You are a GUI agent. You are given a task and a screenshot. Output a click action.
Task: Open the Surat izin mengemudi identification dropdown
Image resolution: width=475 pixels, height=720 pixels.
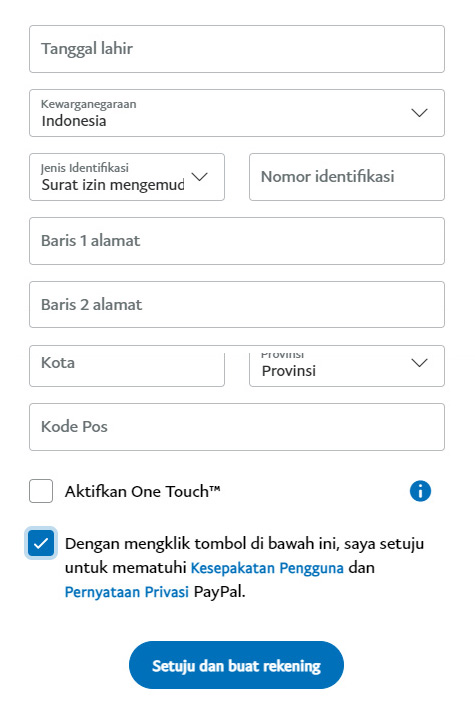(x=127, y=177)
